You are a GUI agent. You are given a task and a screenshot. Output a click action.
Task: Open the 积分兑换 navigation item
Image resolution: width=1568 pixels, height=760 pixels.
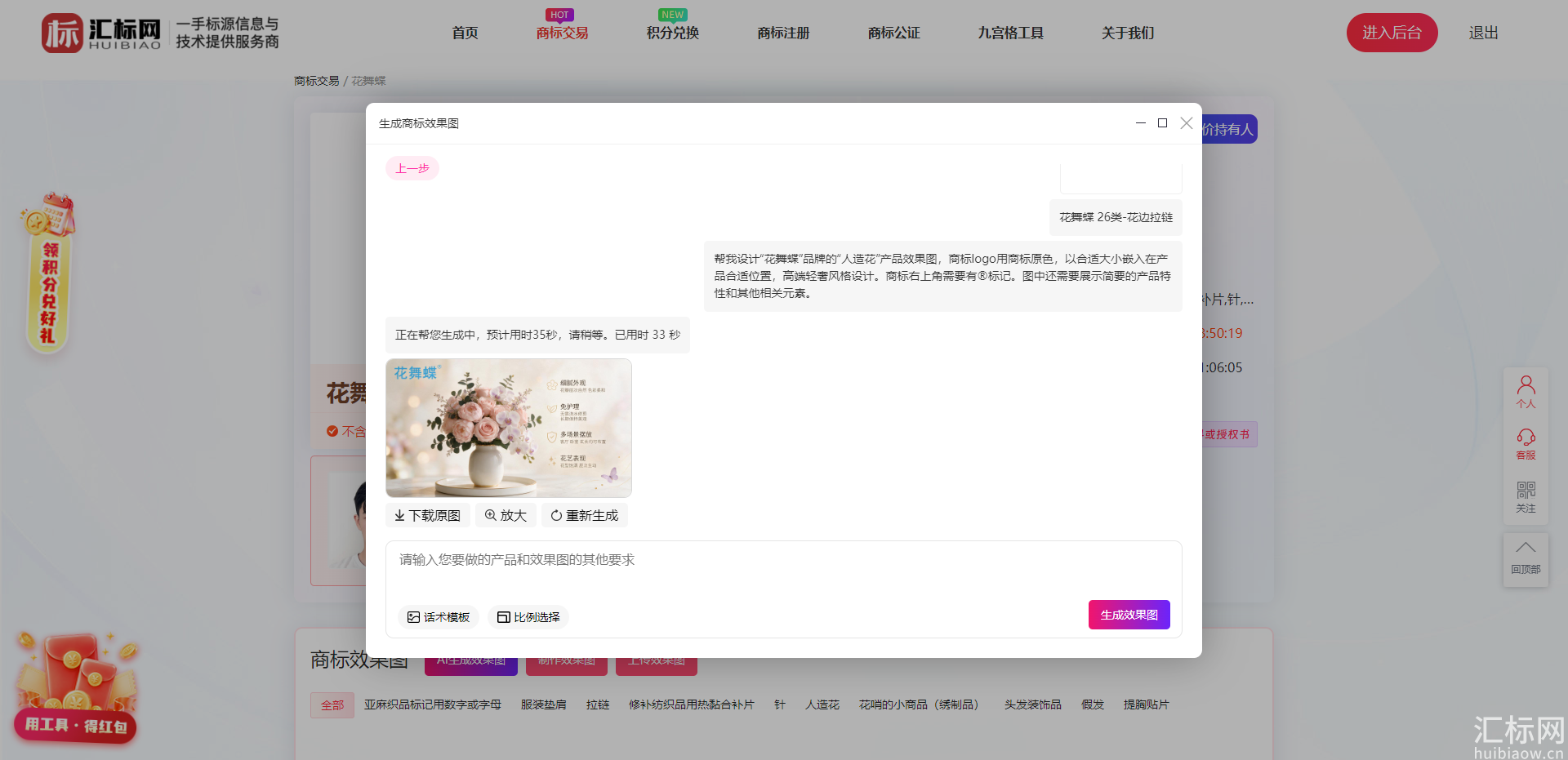(x=673, y=33)
